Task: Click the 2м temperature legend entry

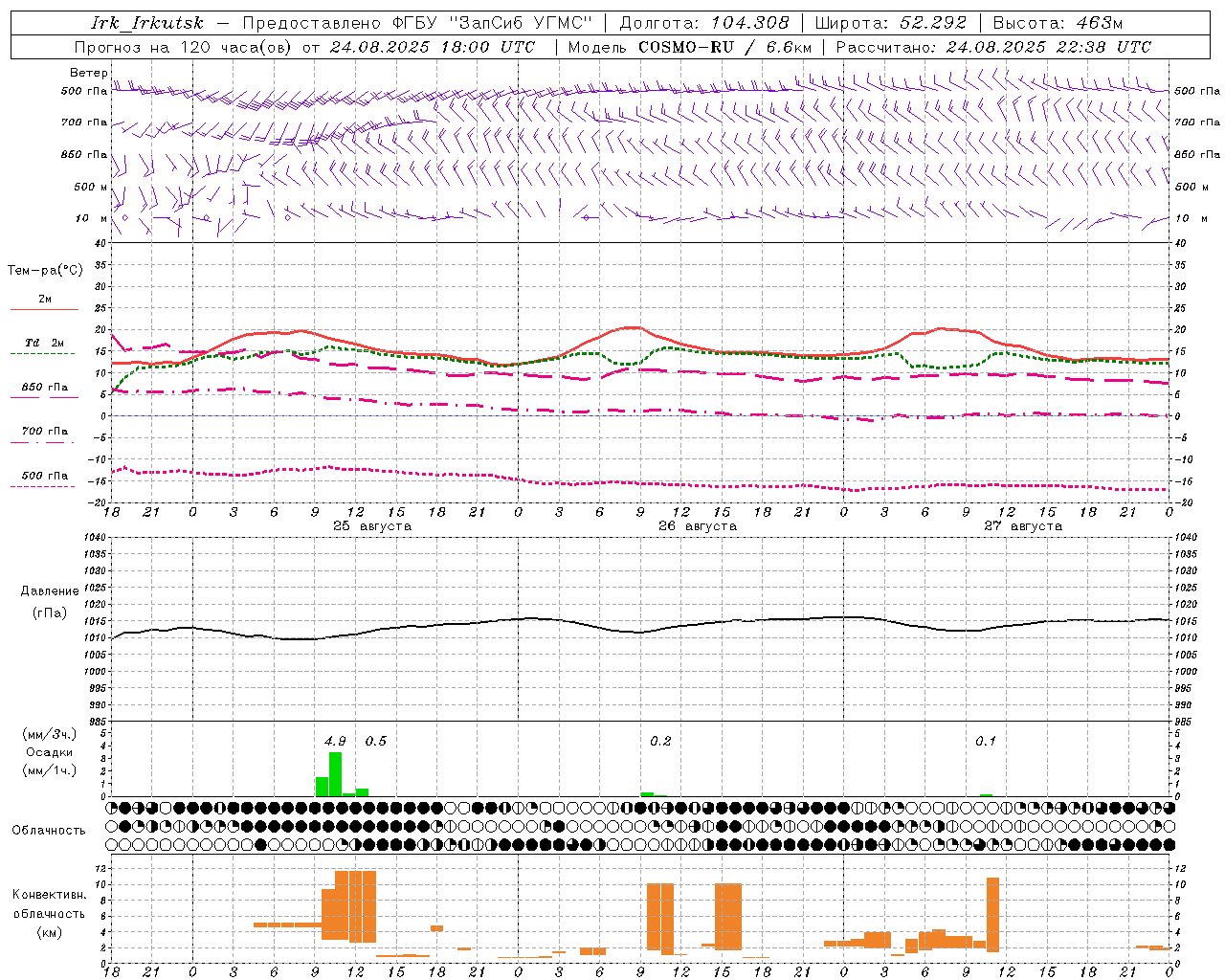Action: click(44, 299)
